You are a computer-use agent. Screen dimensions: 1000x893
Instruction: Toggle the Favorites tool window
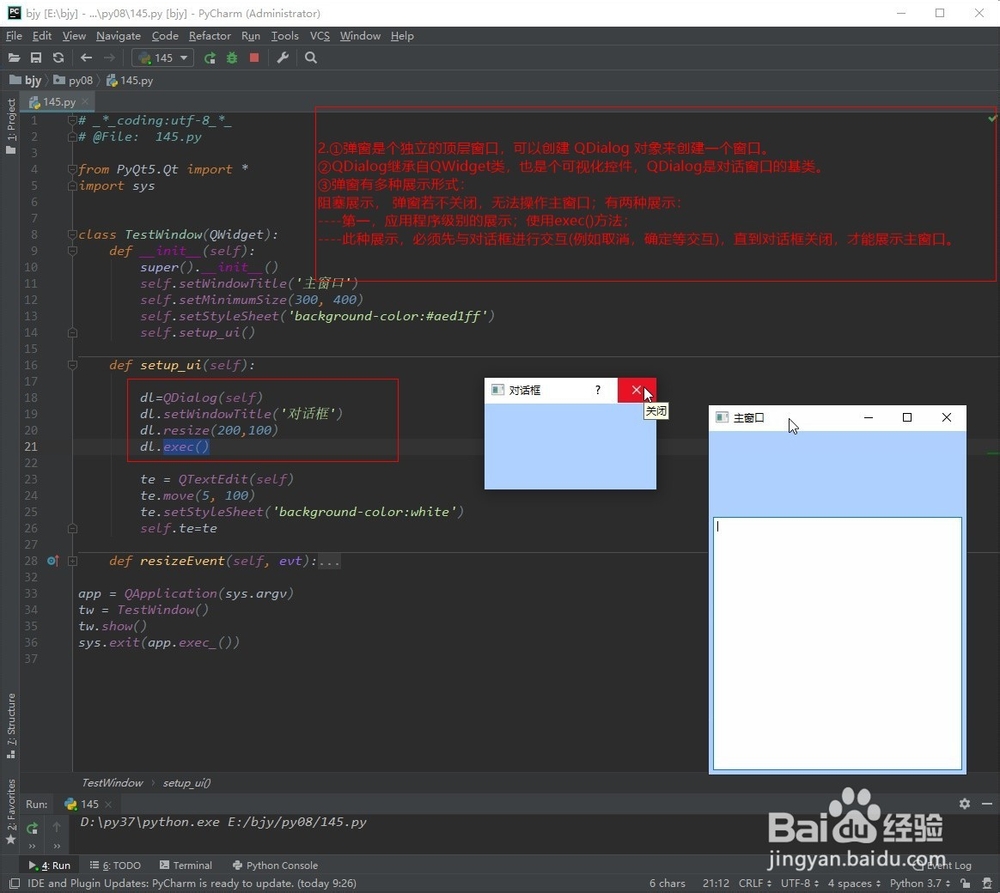pyautogui.click(x=11, y=812)
